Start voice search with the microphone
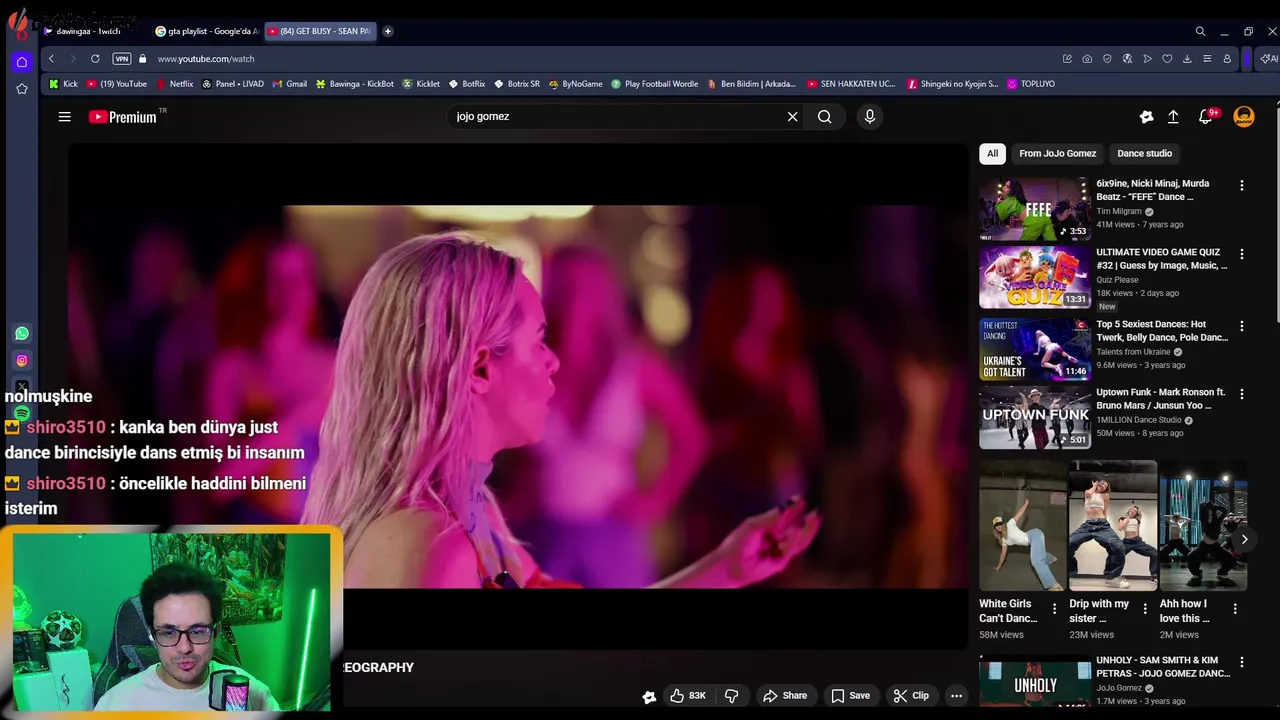 869,117
